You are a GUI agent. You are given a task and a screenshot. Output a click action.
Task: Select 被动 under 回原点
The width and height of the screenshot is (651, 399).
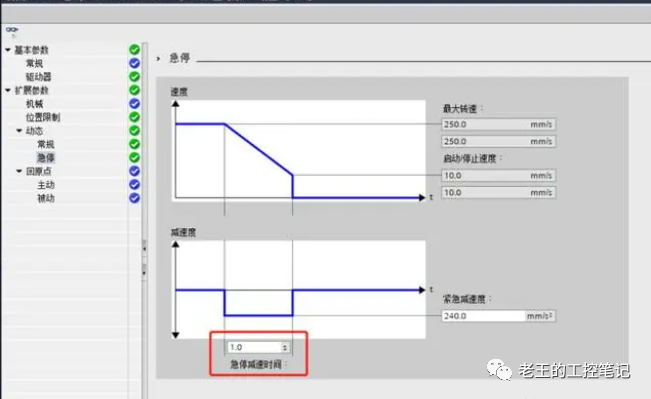(46, 198)
